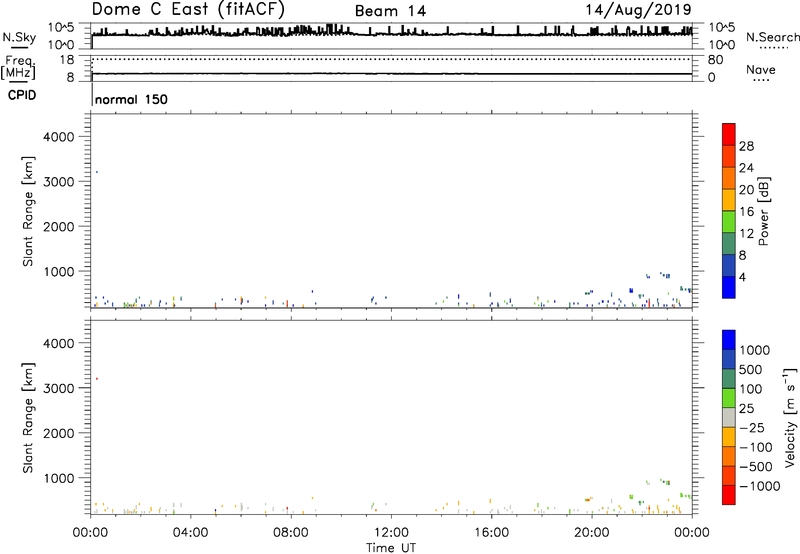Screen dimensions: 800x554
Task: Click the blue bottom segment of Power colorbar
Action: point(729,287)
